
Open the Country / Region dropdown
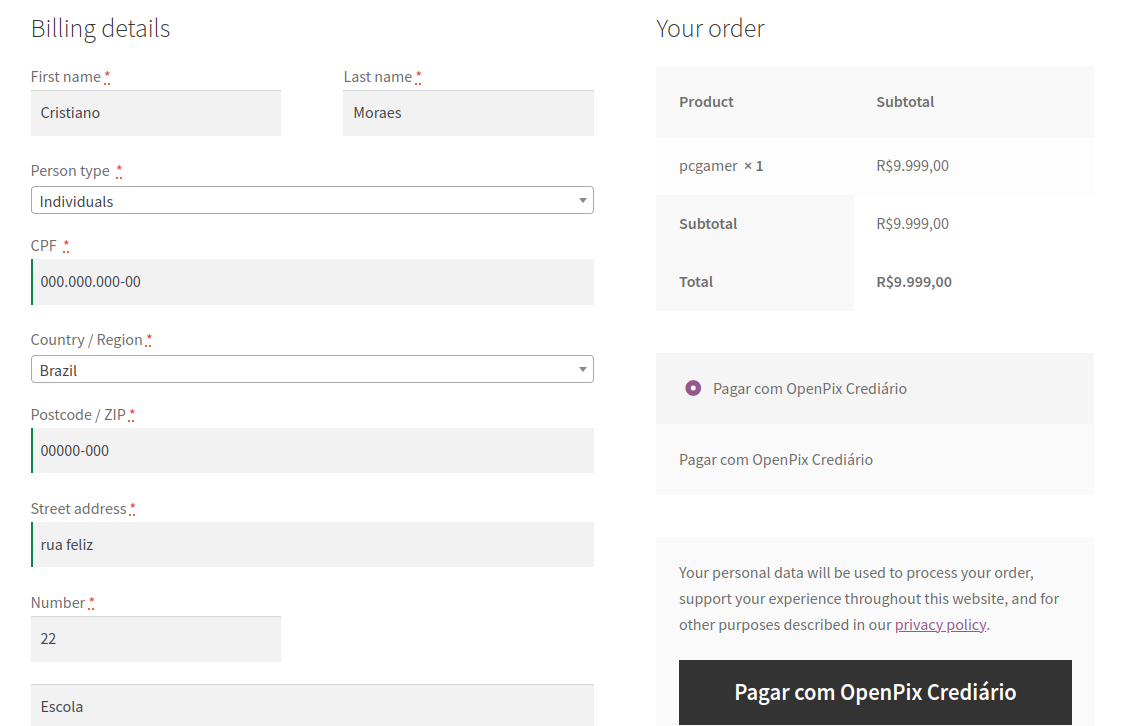tap(312, 369)
